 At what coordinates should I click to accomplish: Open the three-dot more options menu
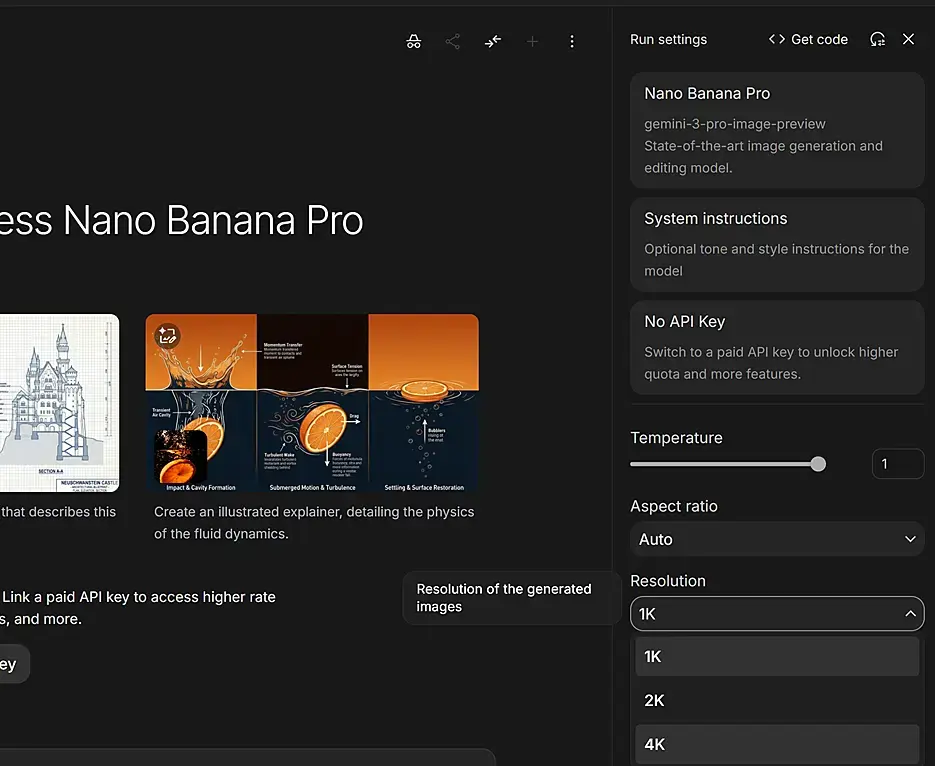(x=572, y=41)
